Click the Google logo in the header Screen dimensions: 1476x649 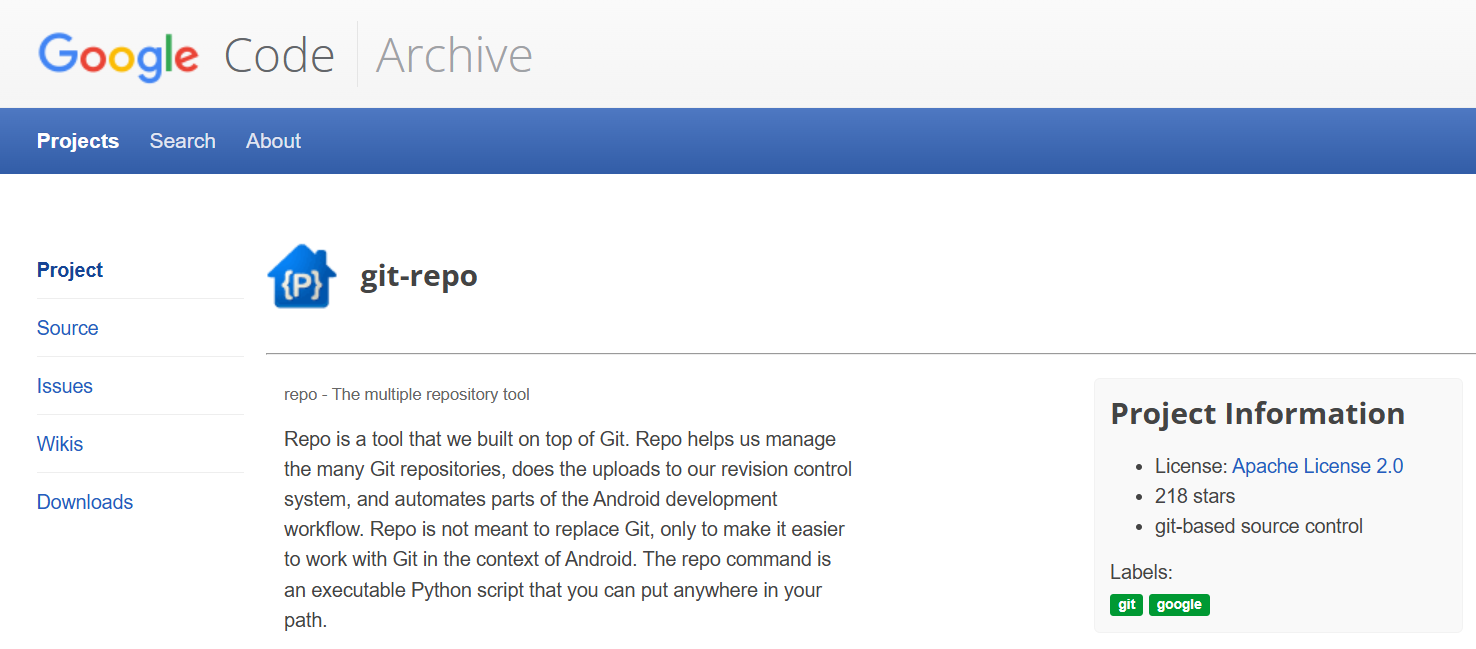(x=118, y=55)
